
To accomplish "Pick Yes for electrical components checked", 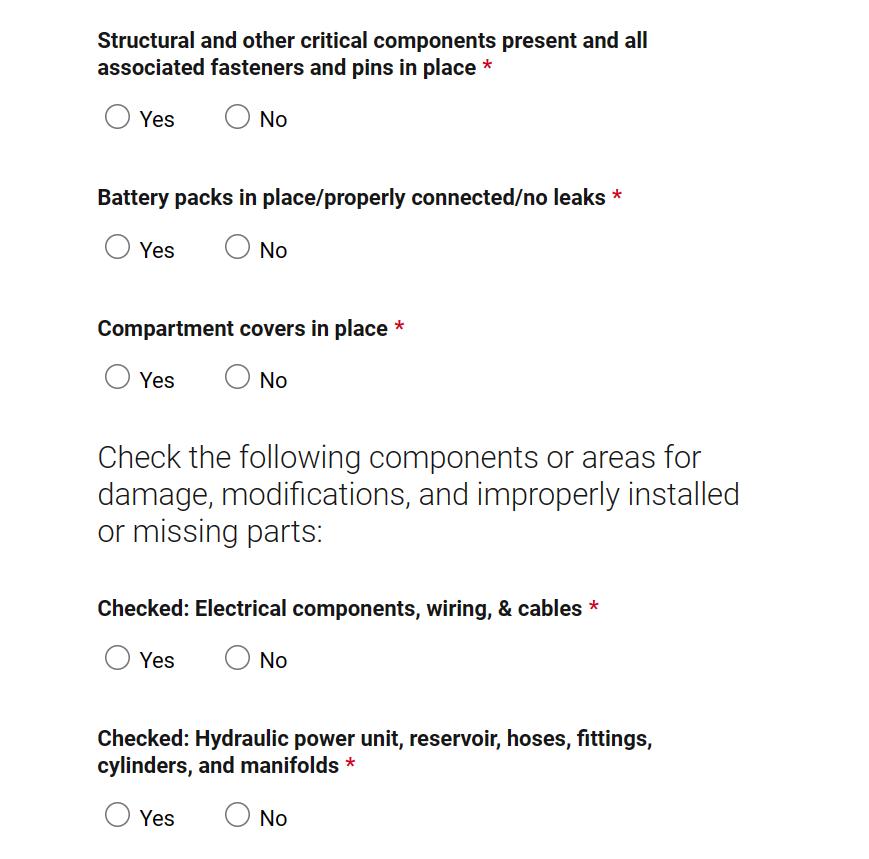I will [x=118, y=657].
